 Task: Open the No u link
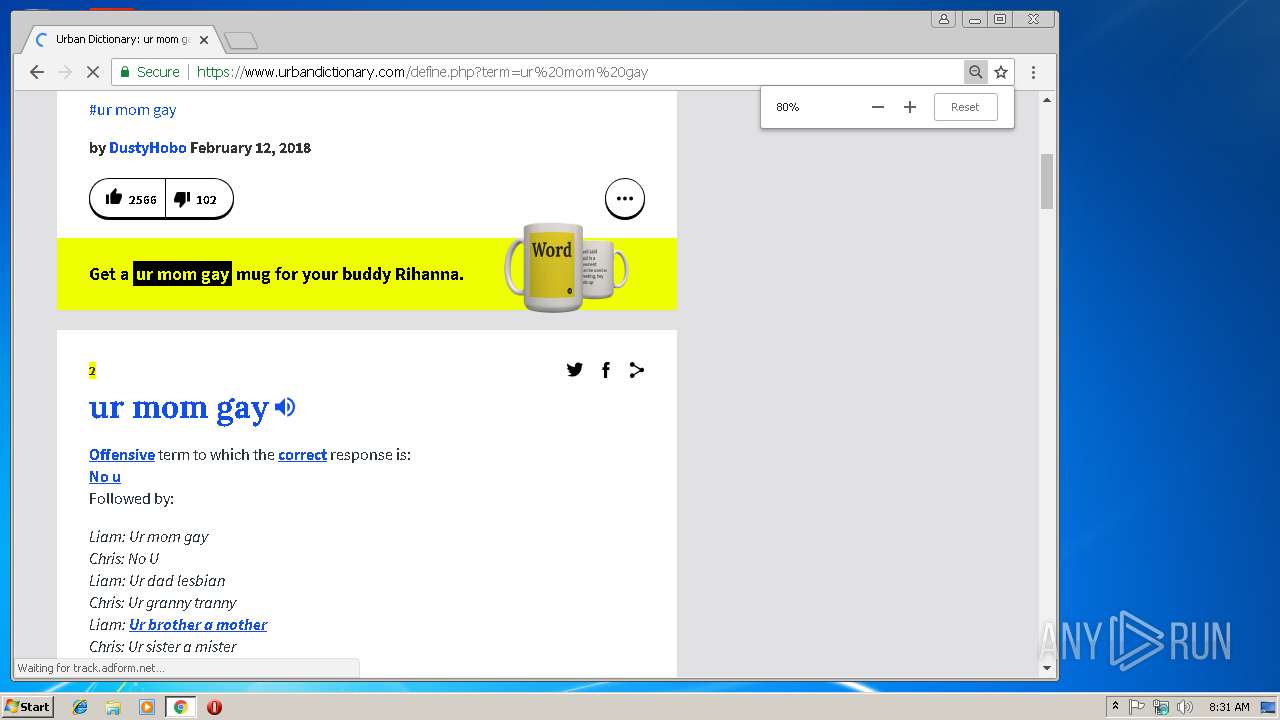click(105, 476)
